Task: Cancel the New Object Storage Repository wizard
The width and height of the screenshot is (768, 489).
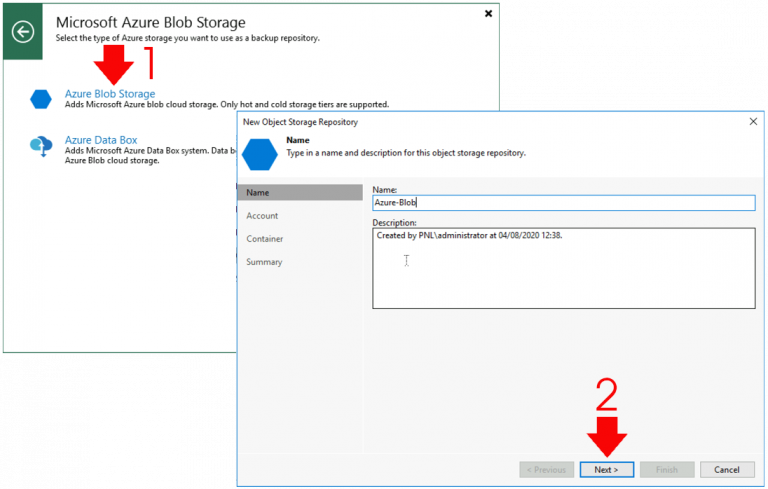Action: (727, 469)
